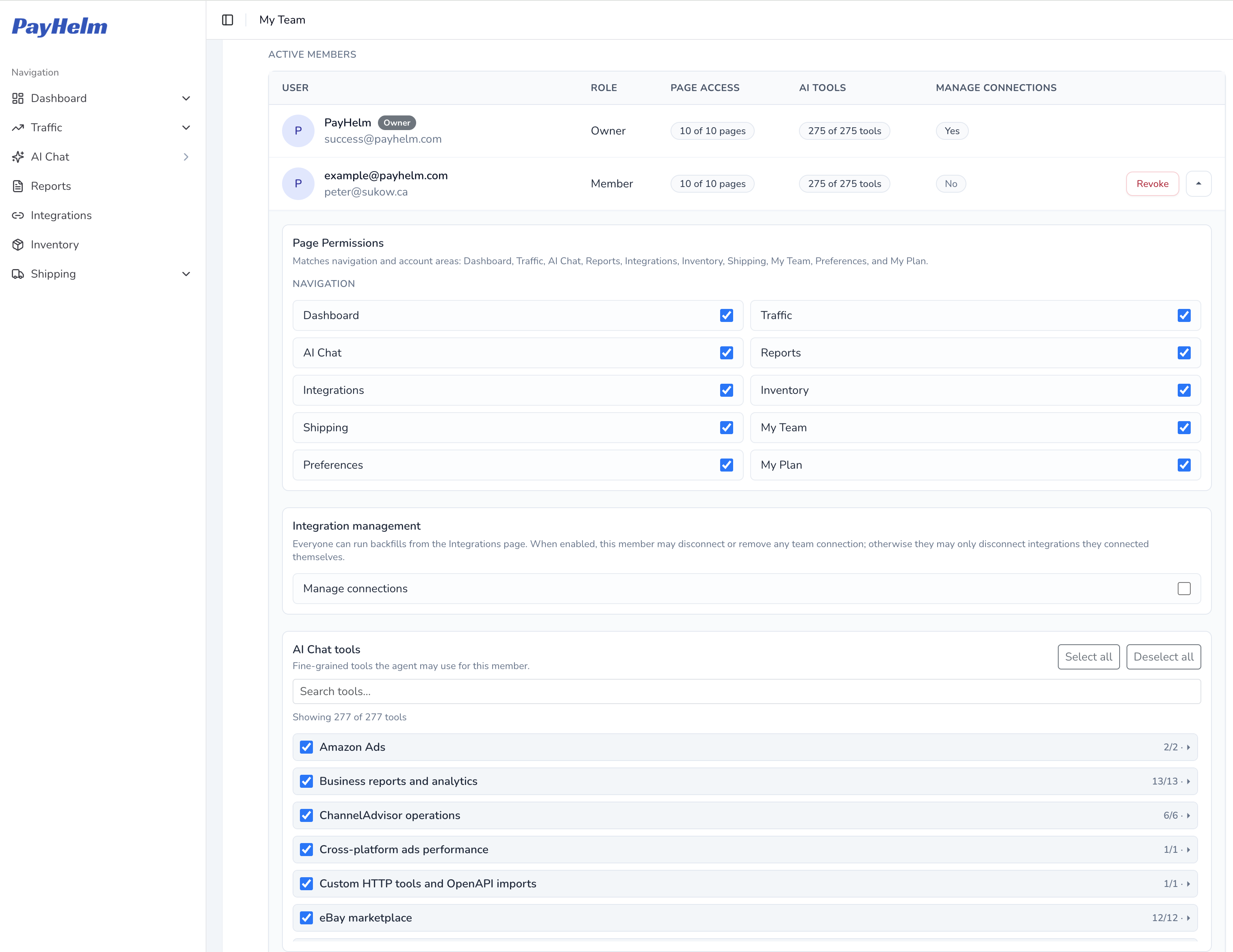1233x952 pixels.
Task: Uncheck the Traffic page permission
Action: 1184,315
